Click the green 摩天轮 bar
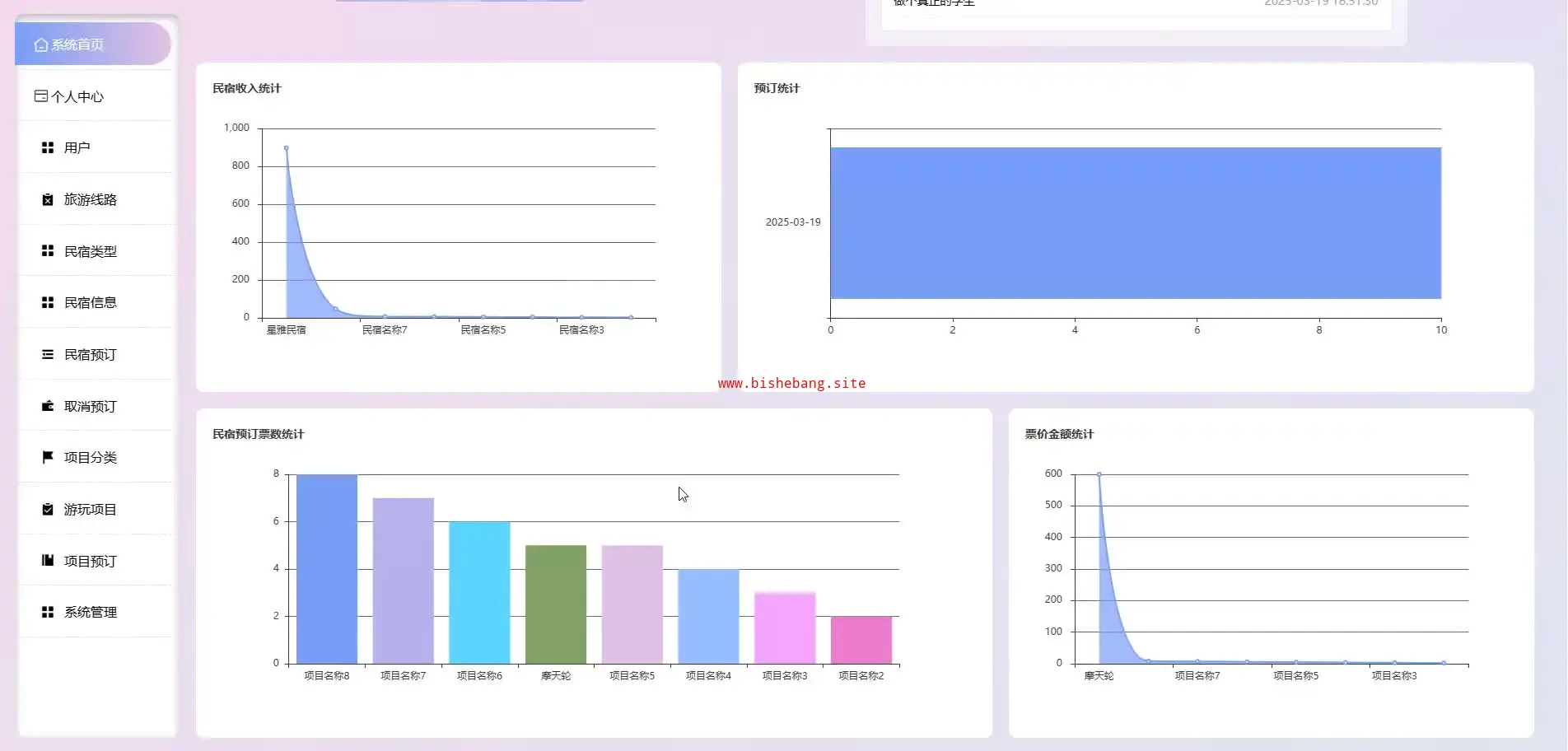Viewport: 1568px width, 751px height. [556, 604]
